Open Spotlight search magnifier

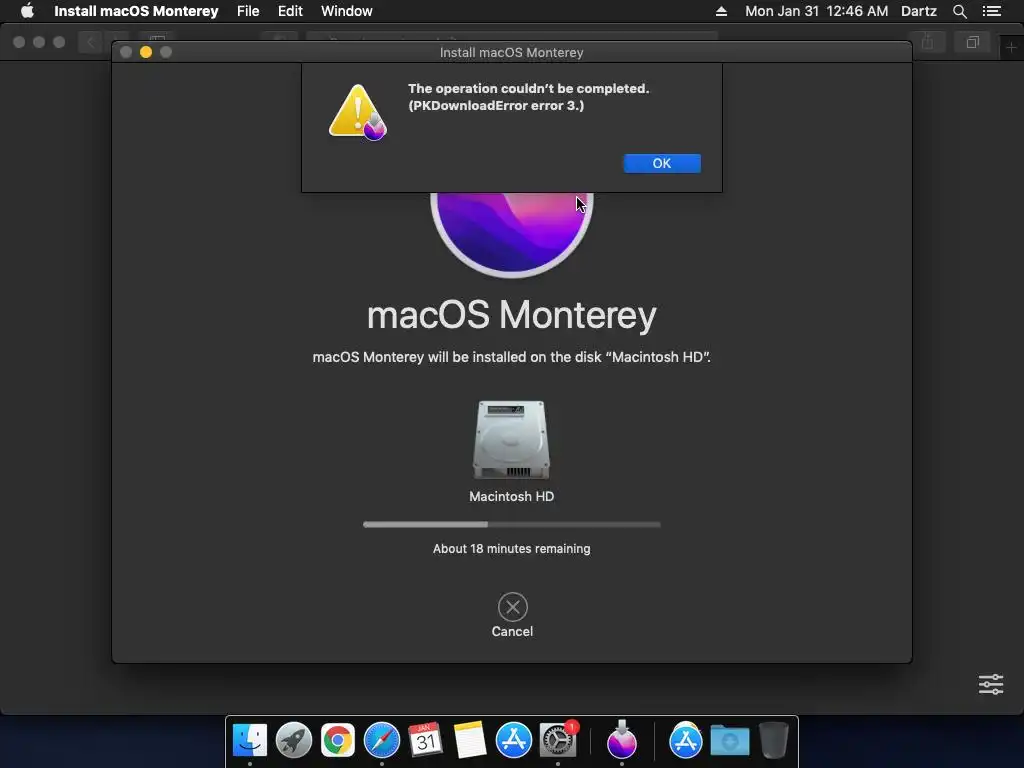pyautogui.click(x=959, y=11)
